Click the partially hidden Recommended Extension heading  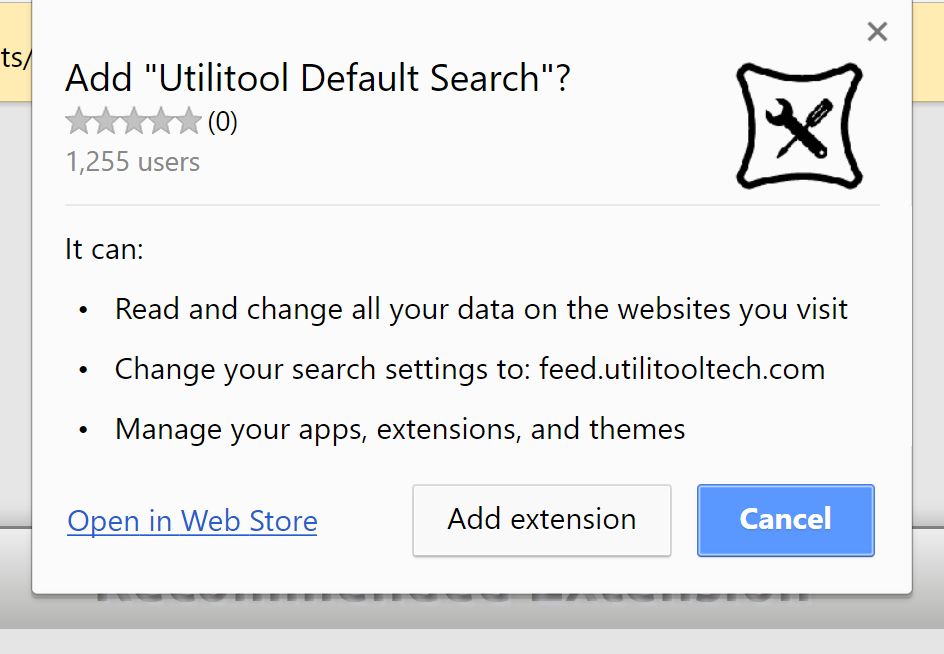(x=450, y=600)
